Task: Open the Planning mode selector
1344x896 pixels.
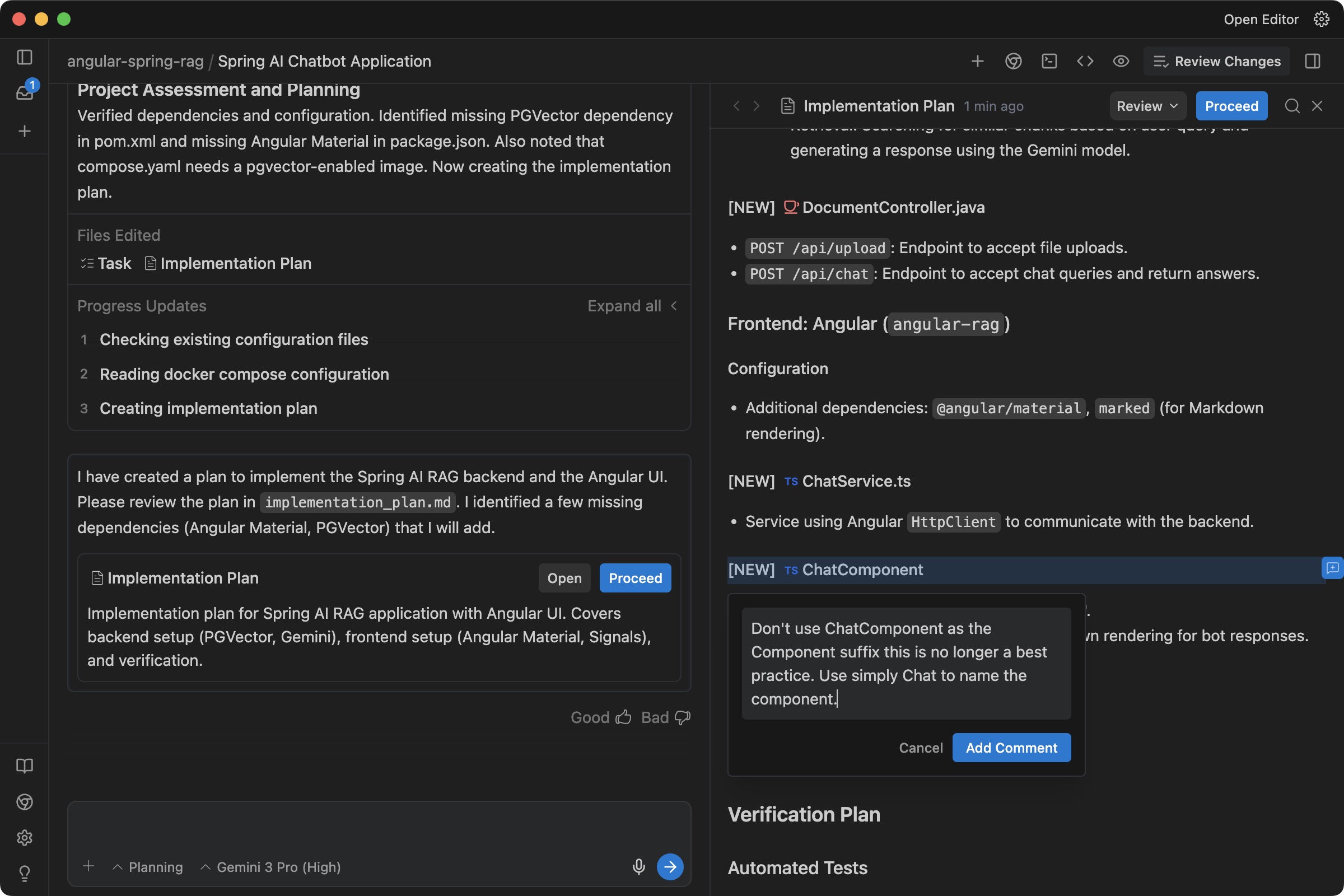Action: point(148,867)
